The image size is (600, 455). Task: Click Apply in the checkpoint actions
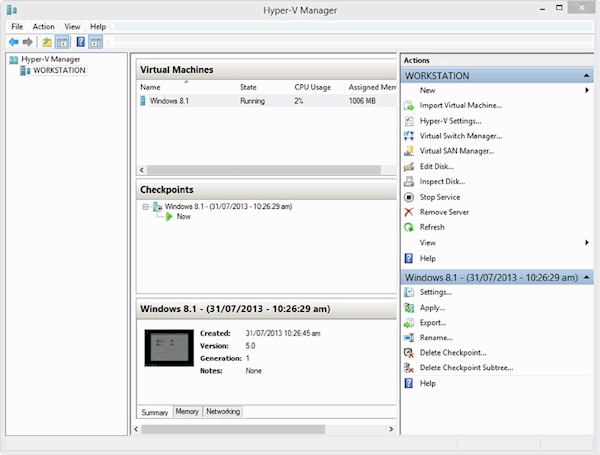(432, 308)
